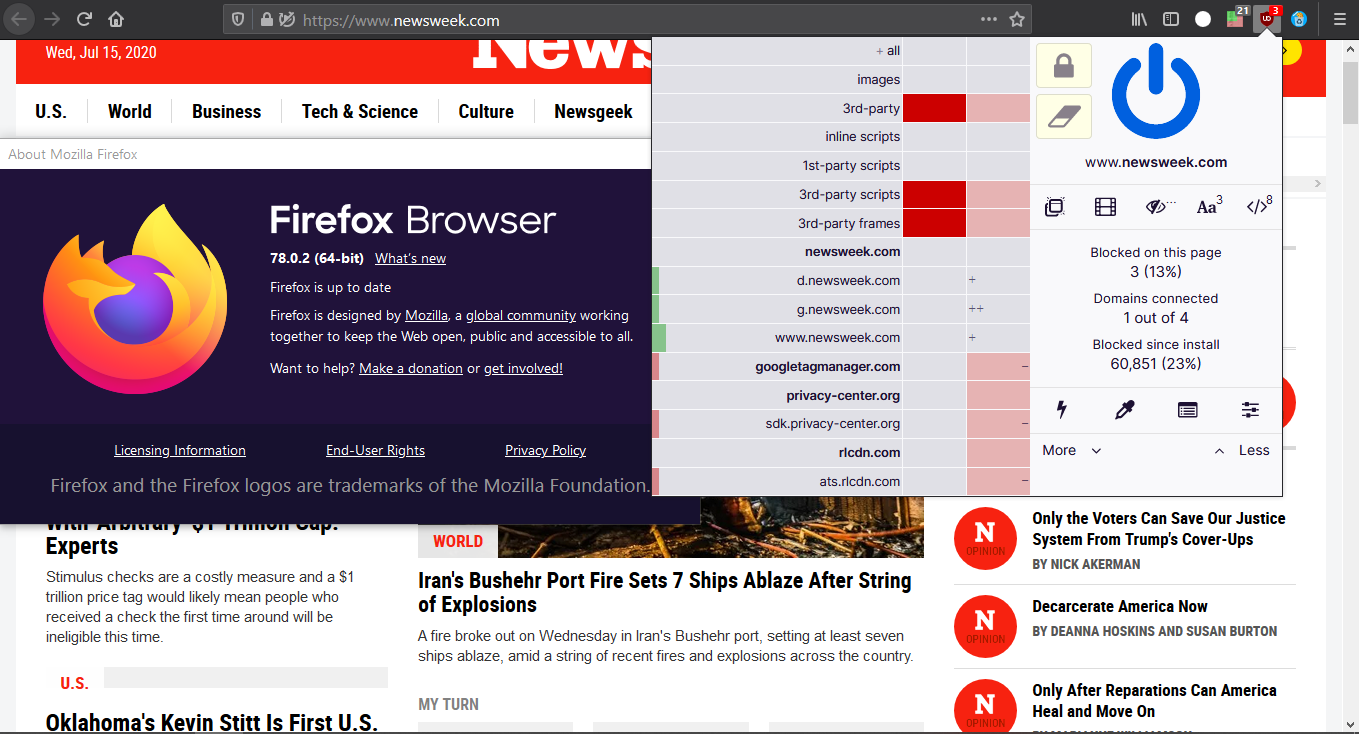The image size is (1359, 734).
Task: Click the 'inline scripts' row label in uBlock
Action: [862, 136]
